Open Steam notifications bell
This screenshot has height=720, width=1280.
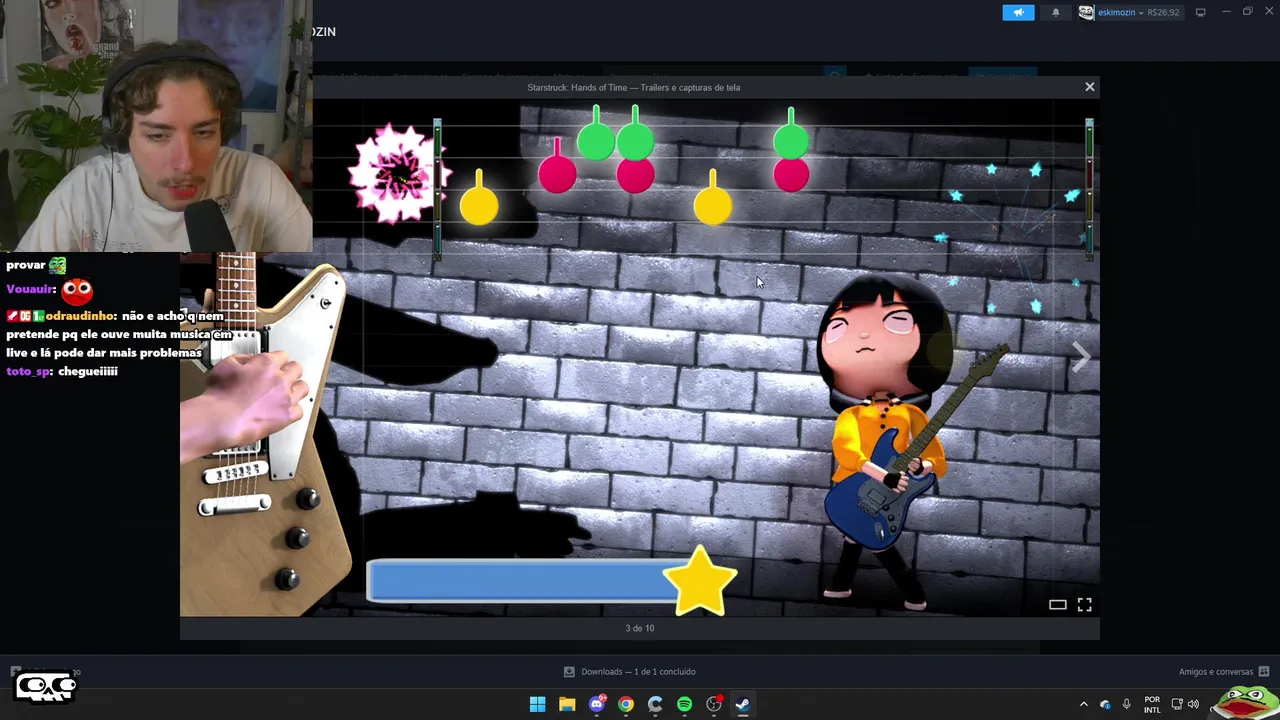1056,12
